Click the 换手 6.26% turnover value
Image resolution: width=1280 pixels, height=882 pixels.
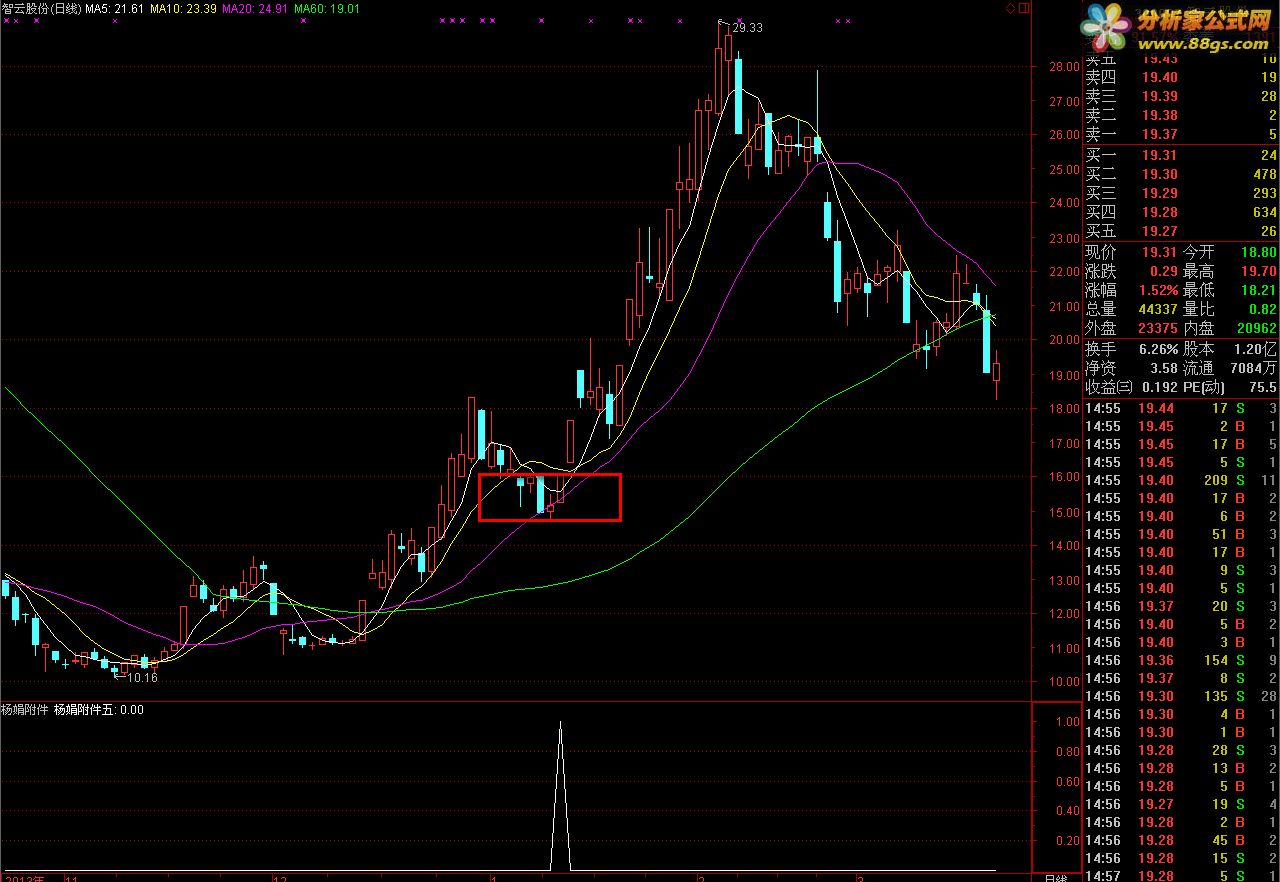click(x=1158, y=349)
